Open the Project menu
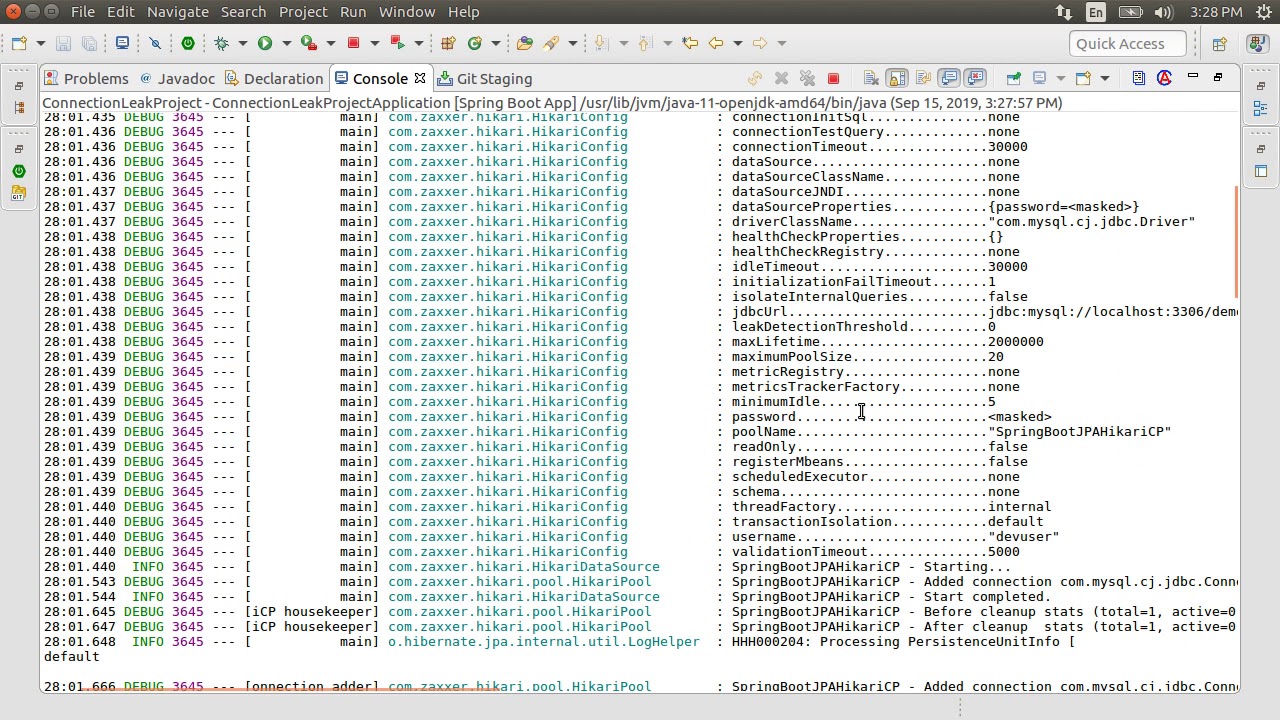 click(303, 12)
